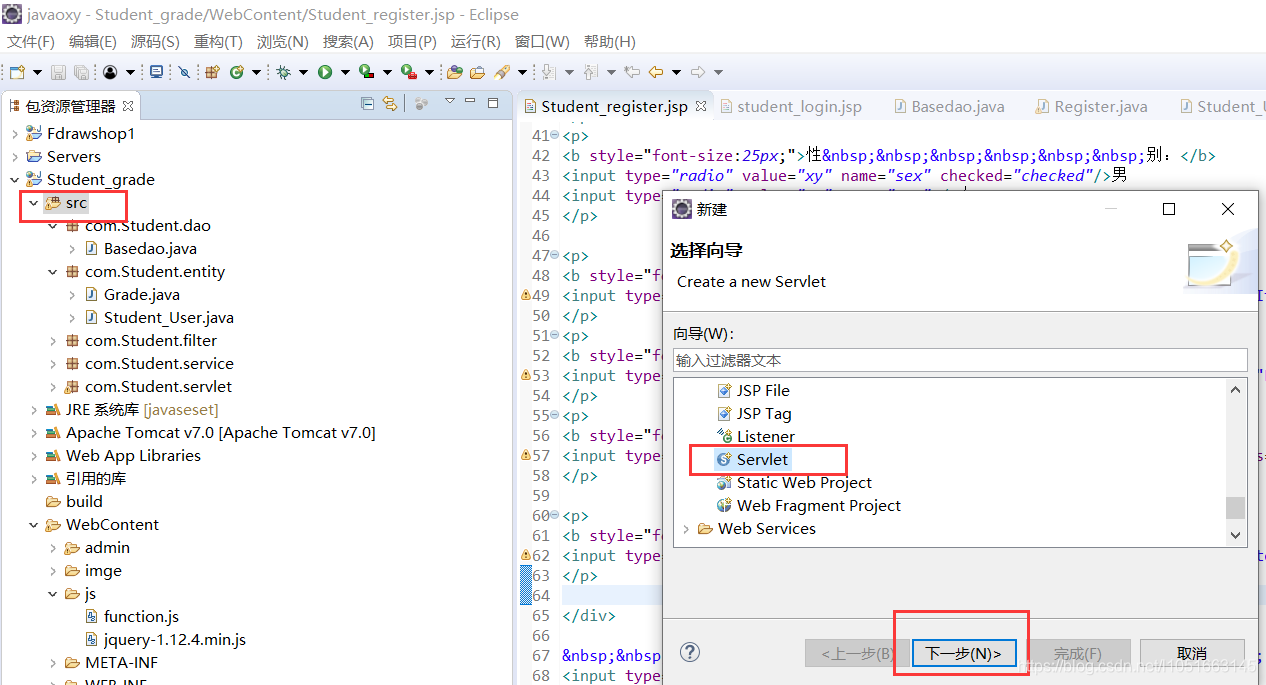Screen dimensions: 1266x685
Task: Click the 完成(F) finish button
Action: (x=1078, y=654)
